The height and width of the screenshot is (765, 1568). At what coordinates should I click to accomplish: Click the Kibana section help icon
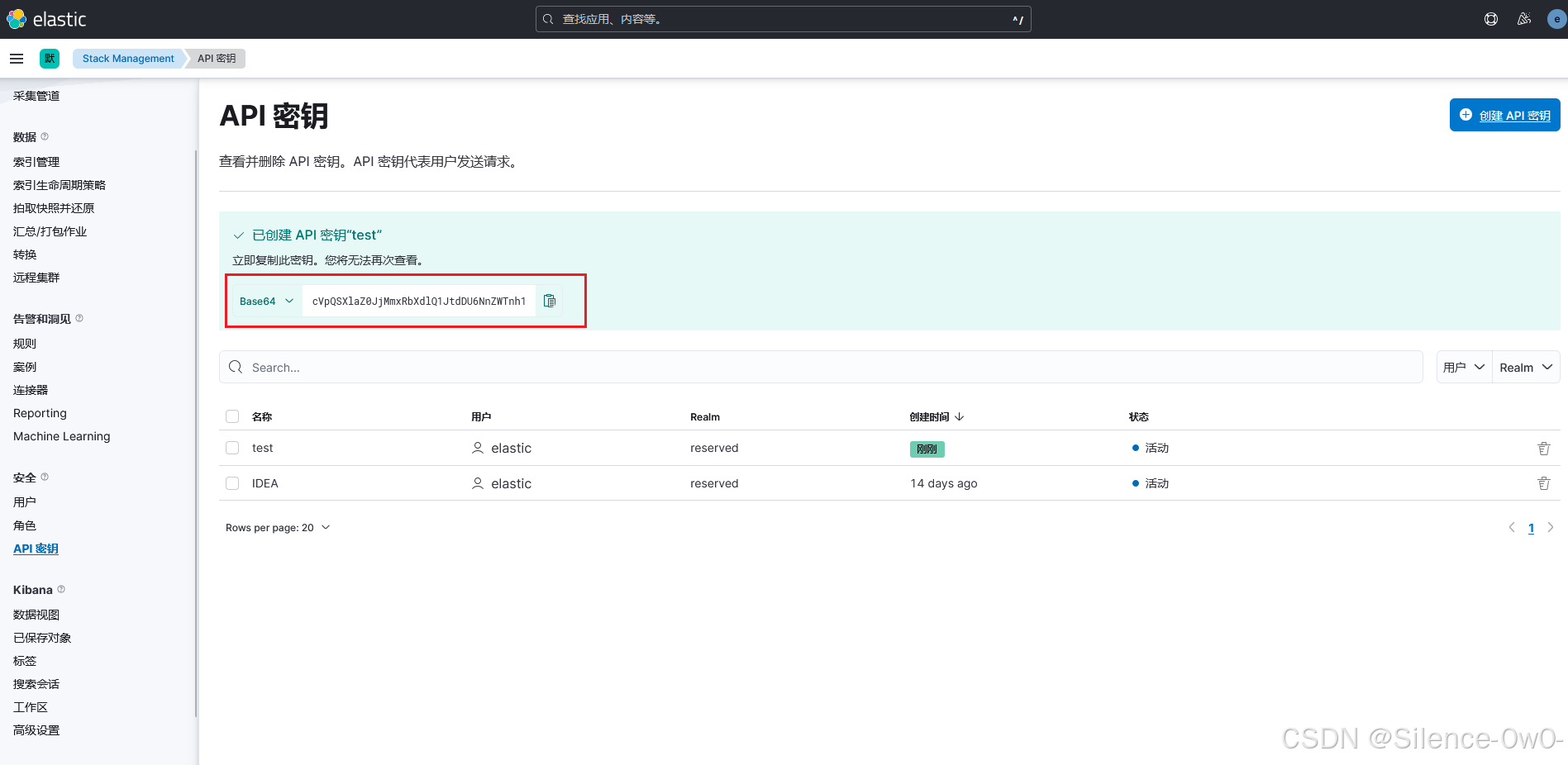(61, 589)
